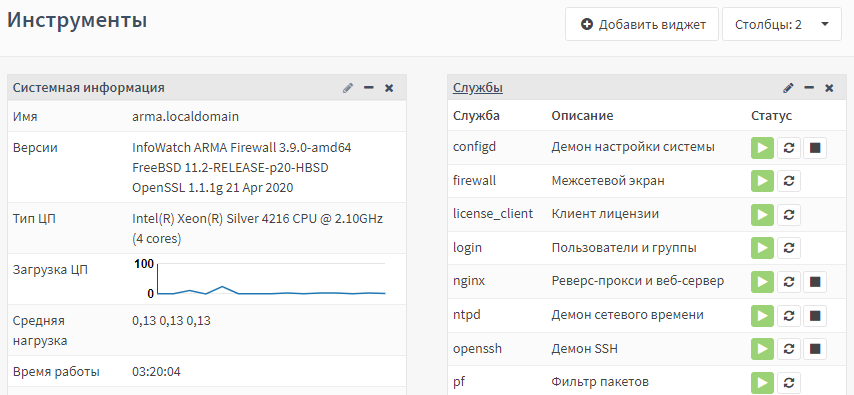Stop the openssh daemon
Screen dimensions: 854x395
coord(815,349)
